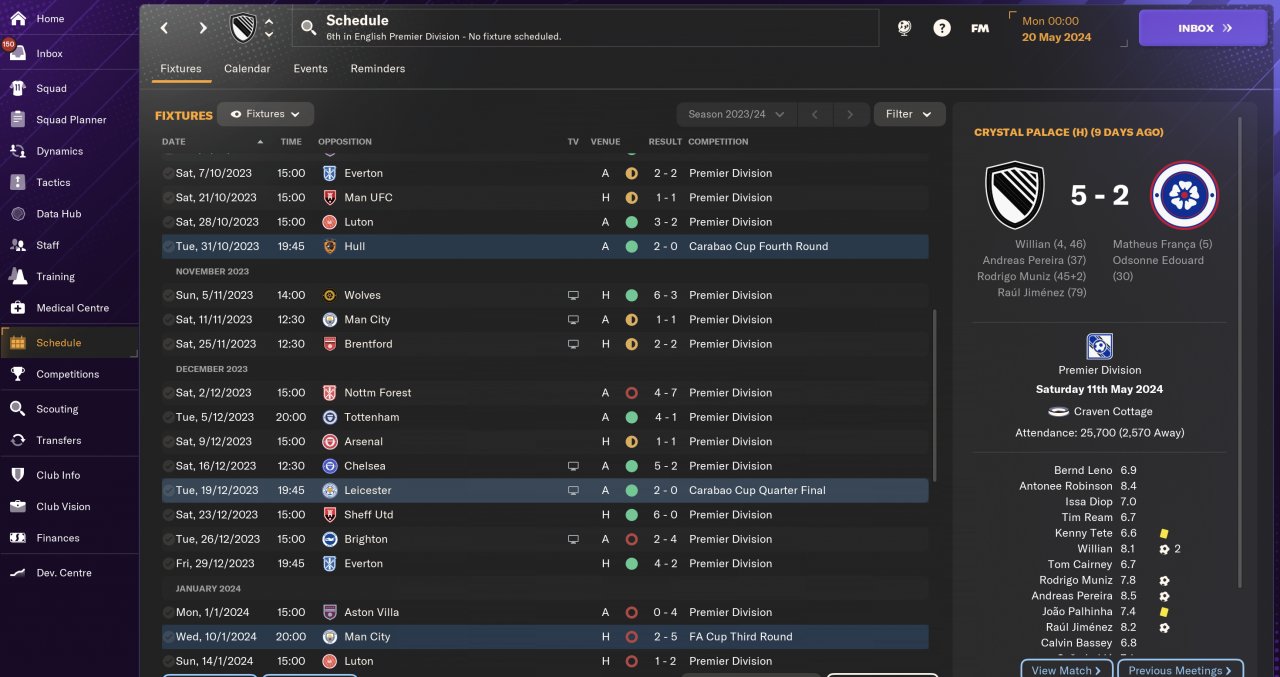Click the Everton club badge on 7/10/2023
This screenshot has width=1280, height=677.
[x=328, y=173]
